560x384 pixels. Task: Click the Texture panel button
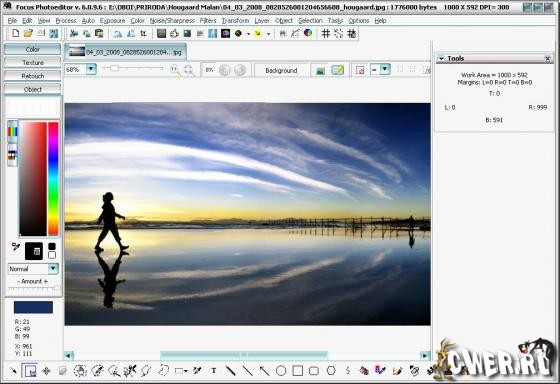pyautogui.click(x=33, y=63)
